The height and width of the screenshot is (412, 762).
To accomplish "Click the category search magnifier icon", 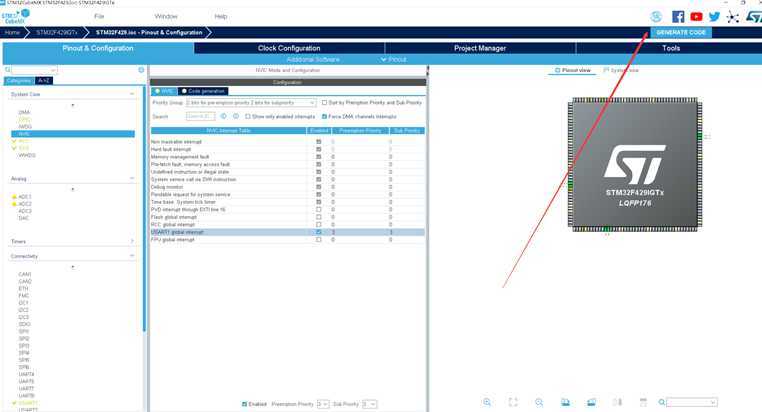I will [8, 70].
